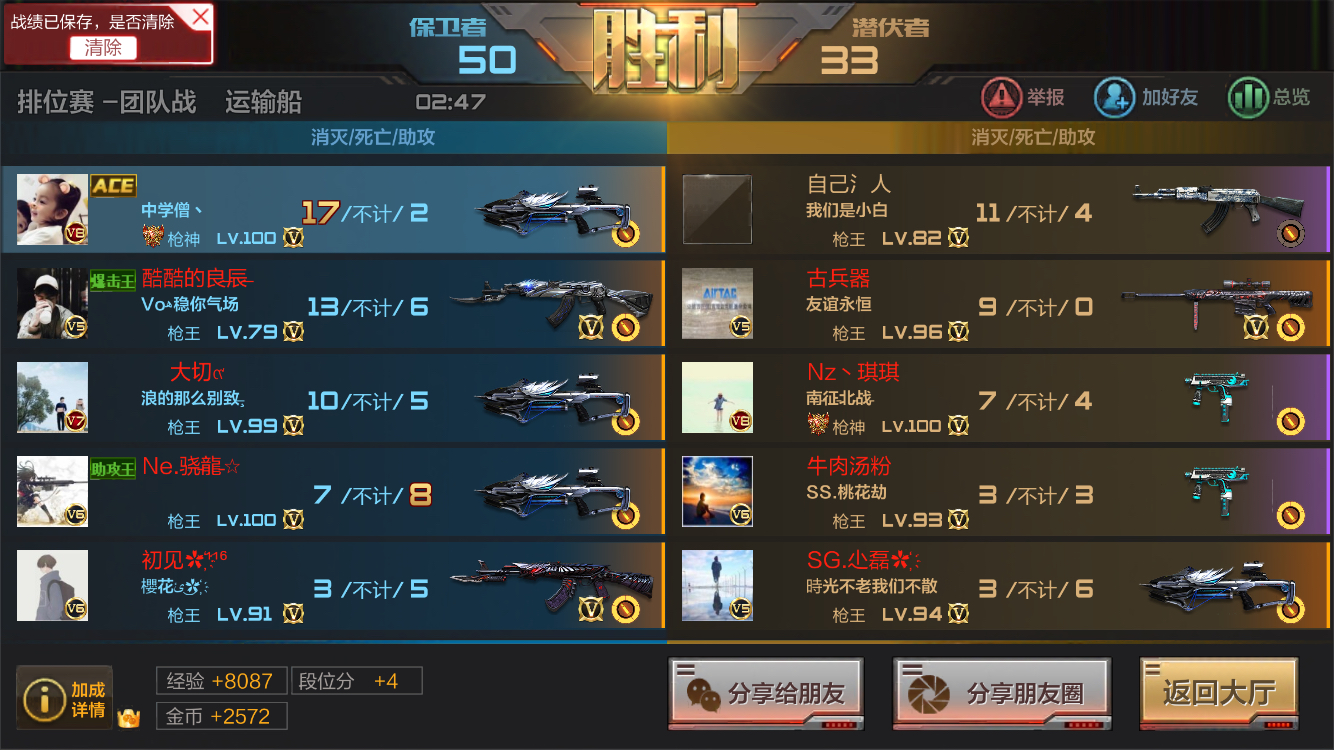
Task: Click avatar of player 牛肉汤粉
Action: 717,491
